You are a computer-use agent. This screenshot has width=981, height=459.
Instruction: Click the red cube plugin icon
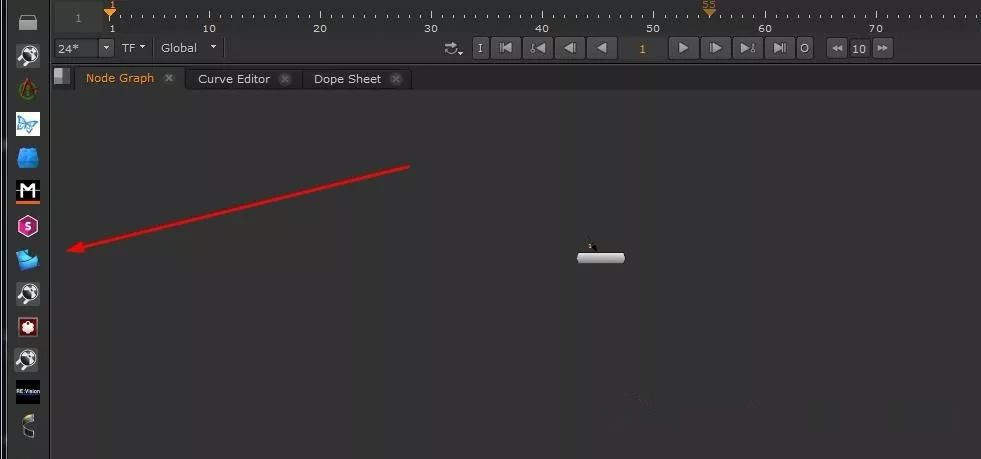tap(28, 327)
